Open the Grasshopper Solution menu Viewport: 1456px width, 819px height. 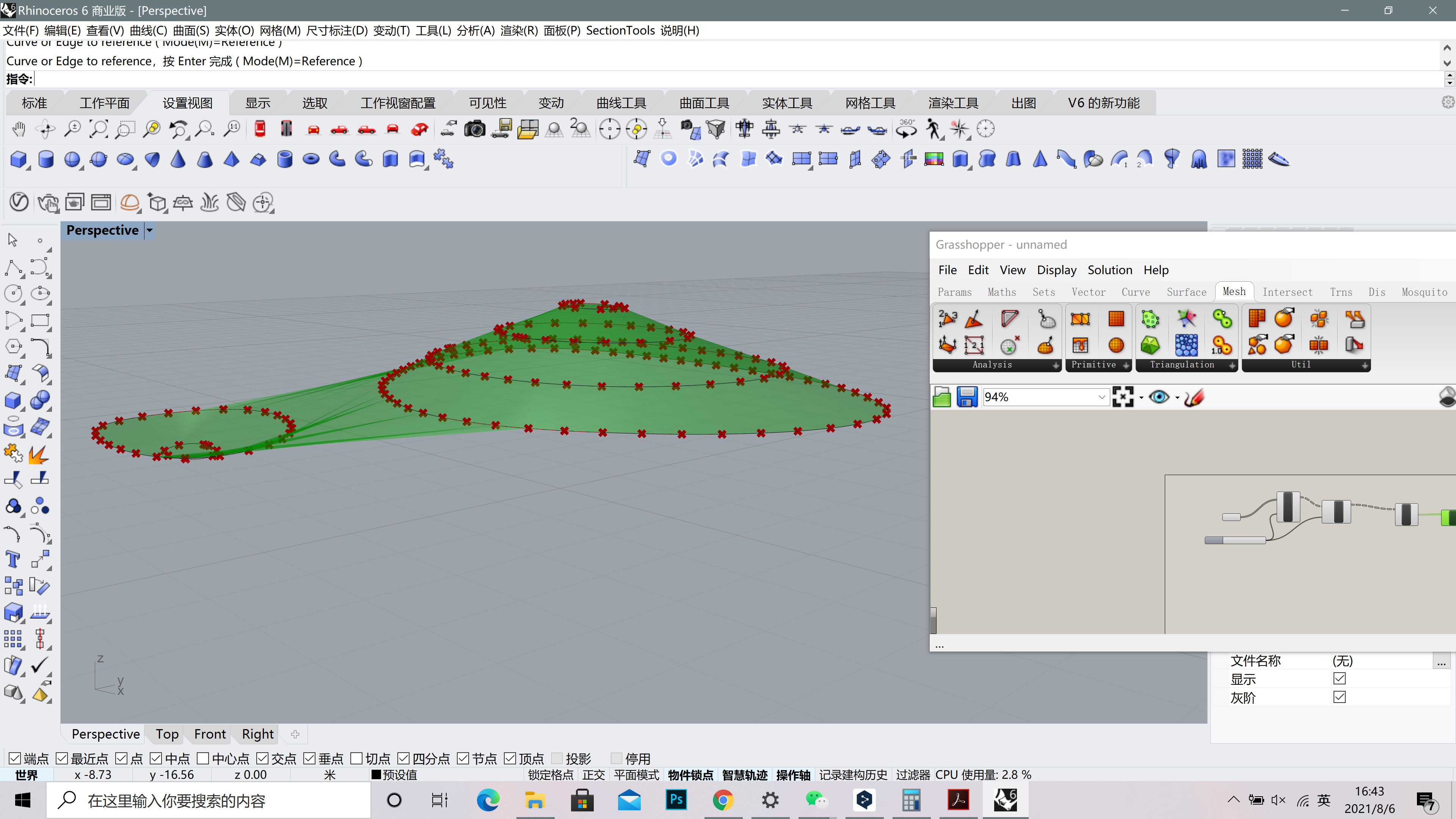coord(1109,270)
